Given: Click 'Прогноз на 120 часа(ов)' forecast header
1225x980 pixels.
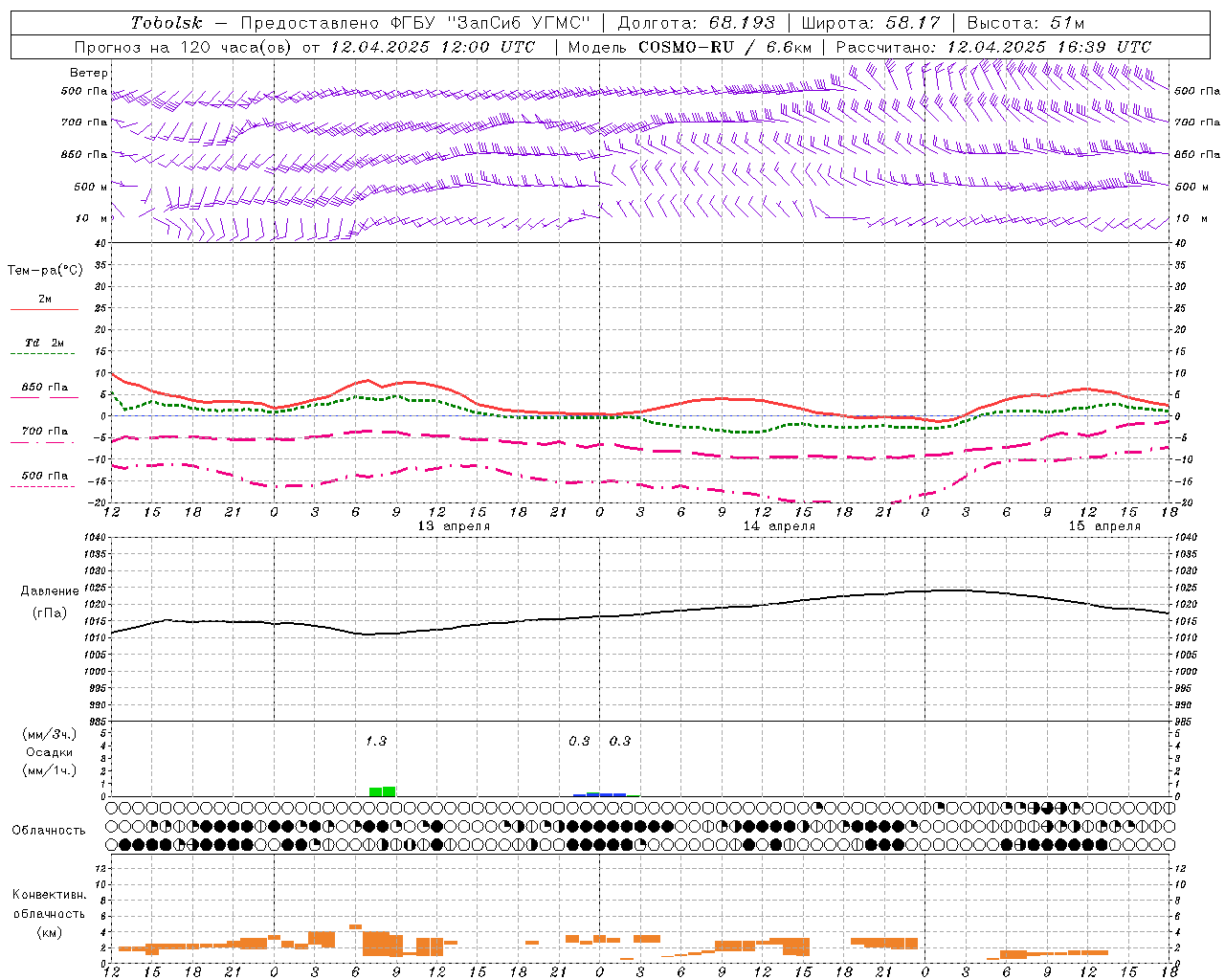Looking at the screenshot, I should pos(184,47).
